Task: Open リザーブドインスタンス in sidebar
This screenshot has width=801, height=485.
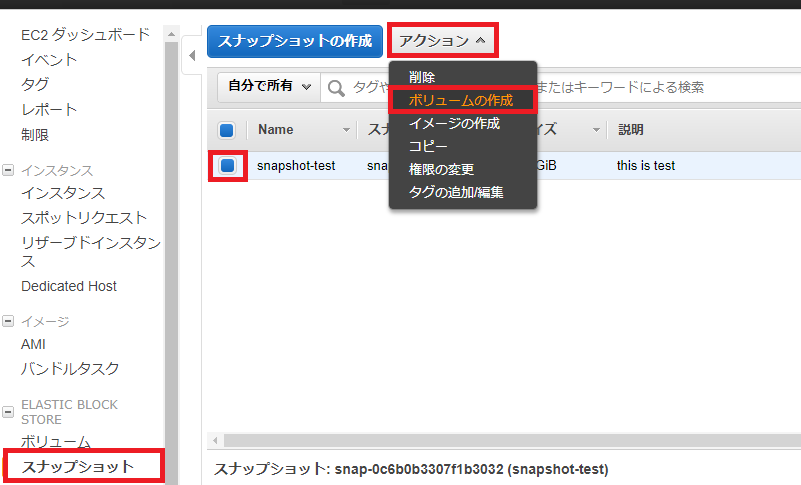Action: tap(91, 251)
